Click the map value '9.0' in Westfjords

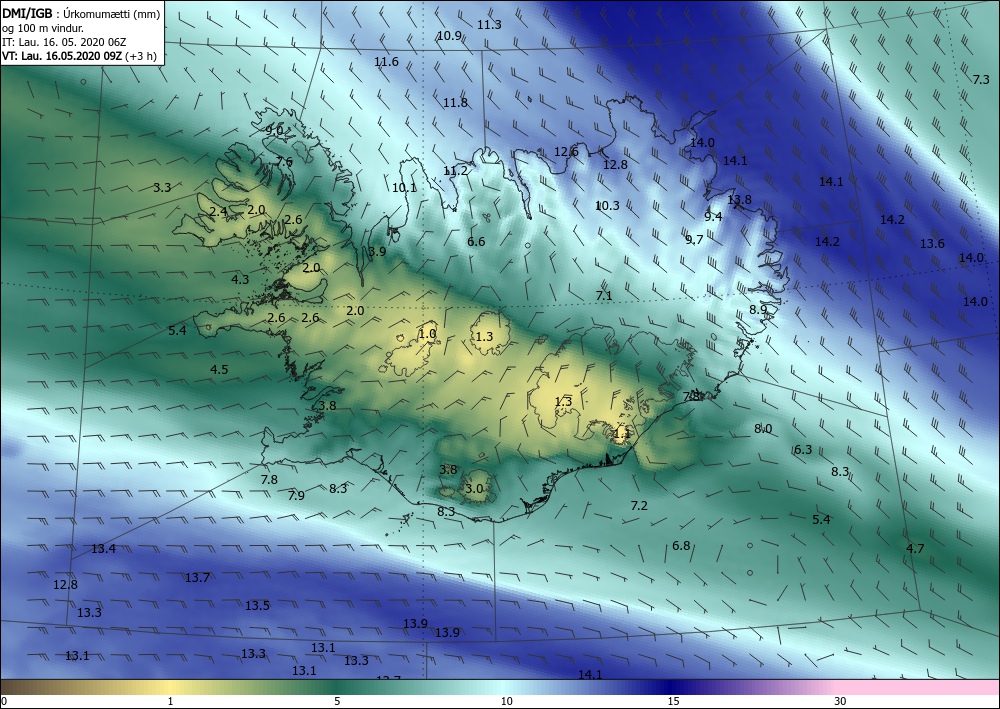(274, 130)
